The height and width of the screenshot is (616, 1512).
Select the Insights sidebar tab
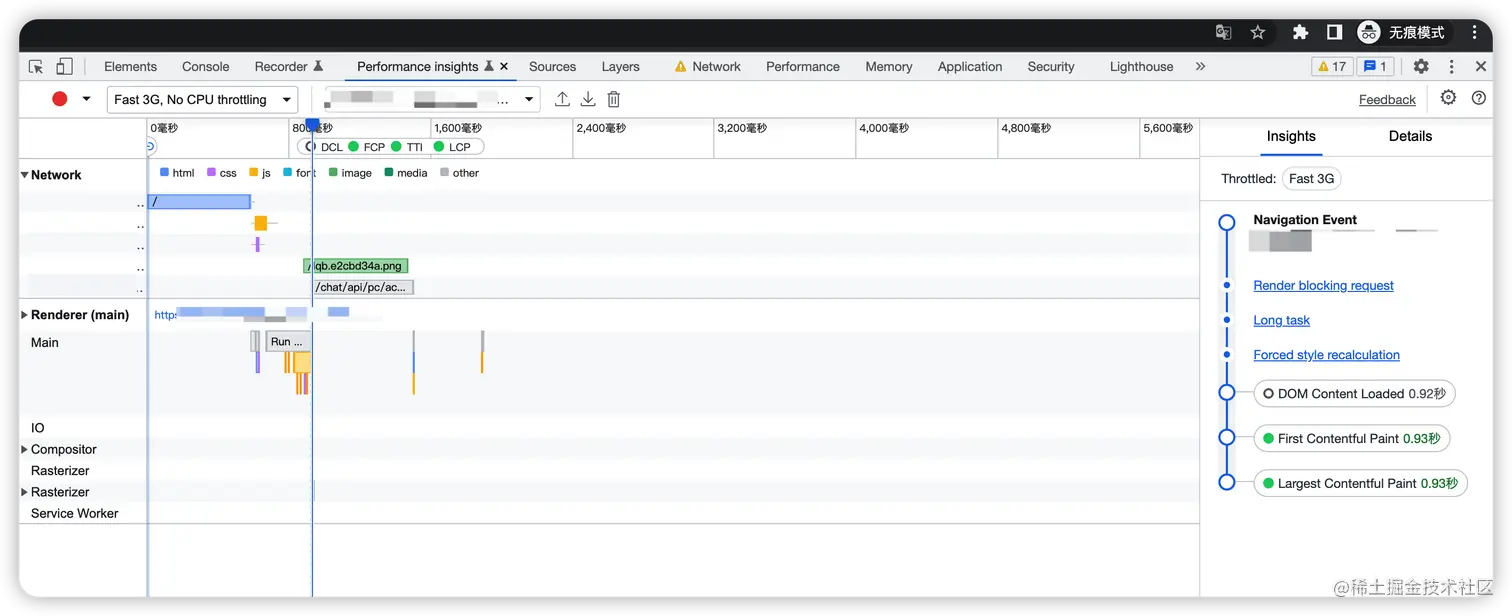pyautogui.click(x=1291, y=136)
